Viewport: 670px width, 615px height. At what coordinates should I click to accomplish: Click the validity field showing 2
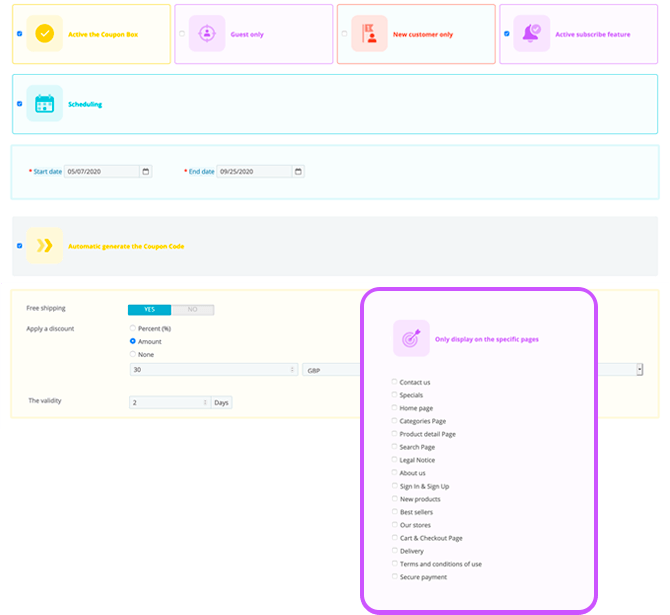[170, 402]
